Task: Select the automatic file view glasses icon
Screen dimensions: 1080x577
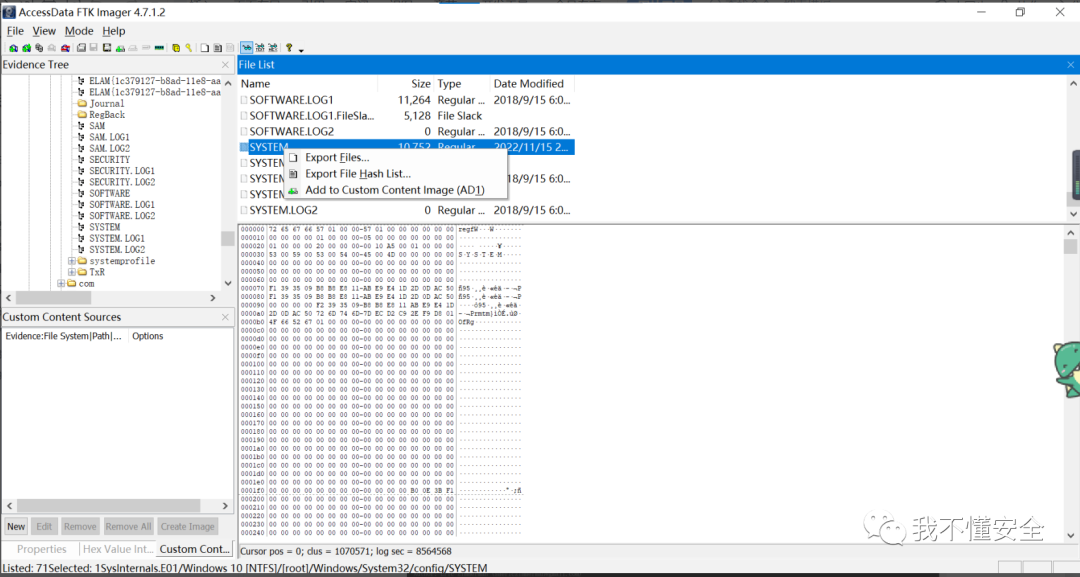Action: click(x=246, y=48)
